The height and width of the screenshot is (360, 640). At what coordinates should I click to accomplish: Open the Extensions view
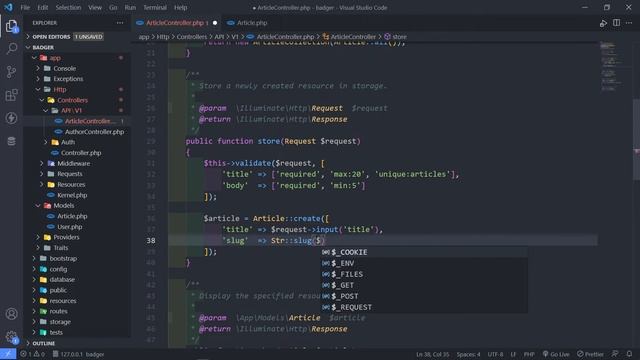point(11,95)
